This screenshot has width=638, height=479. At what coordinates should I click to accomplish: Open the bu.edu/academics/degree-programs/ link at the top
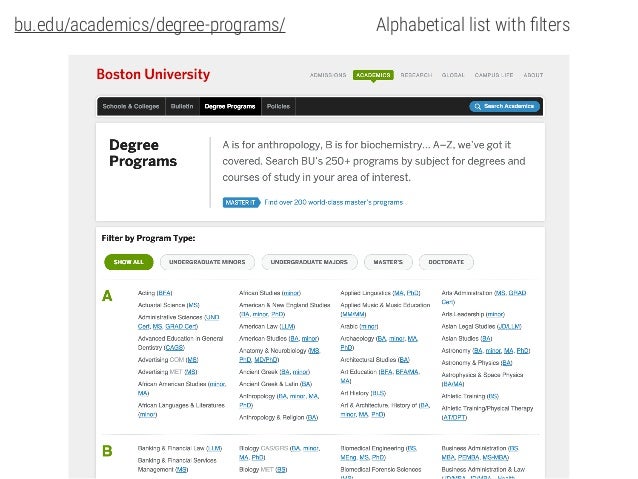[x=149, y=25]
